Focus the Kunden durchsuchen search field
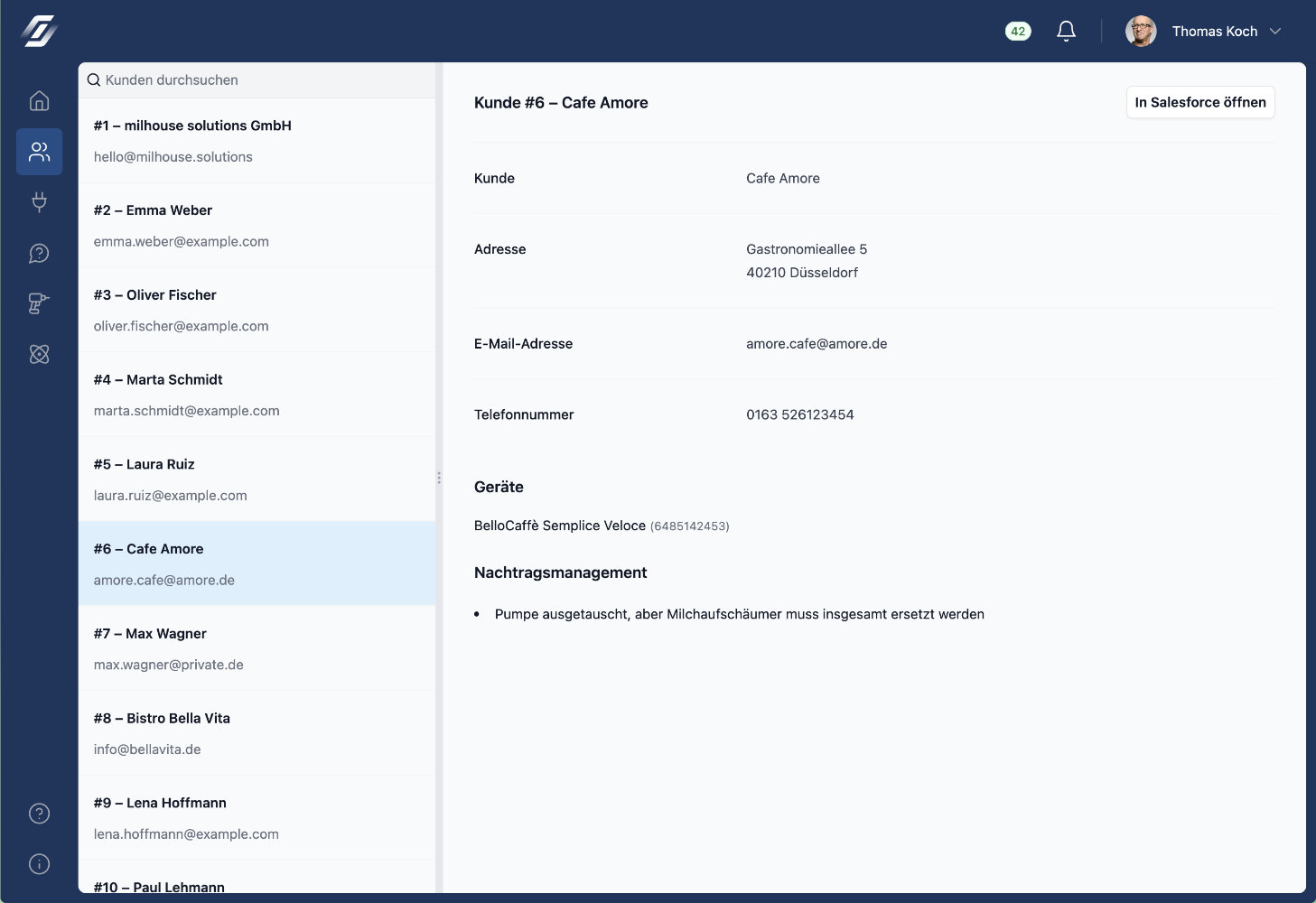 point(257,79)
